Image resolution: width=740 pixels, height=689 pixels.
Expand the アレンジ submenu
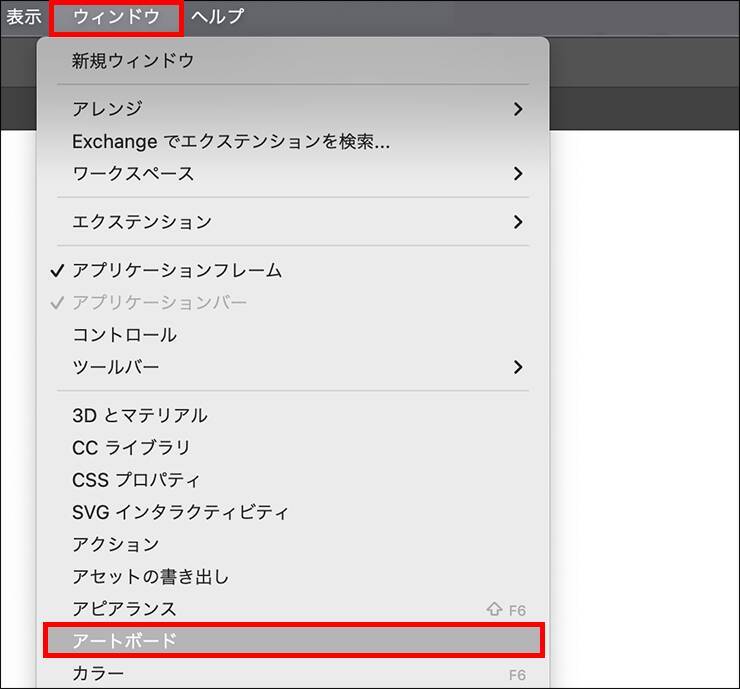coord(107,109)
